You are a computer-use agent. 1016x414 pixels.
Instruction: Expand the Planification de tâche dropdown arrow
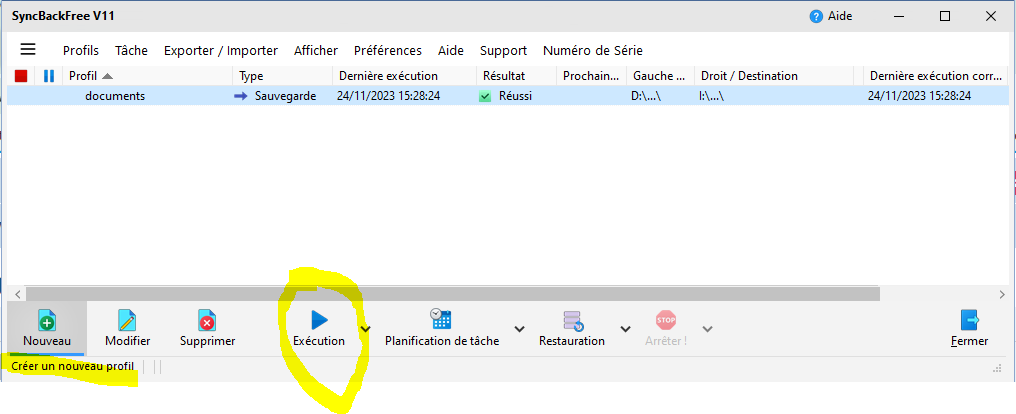(520, 328)
